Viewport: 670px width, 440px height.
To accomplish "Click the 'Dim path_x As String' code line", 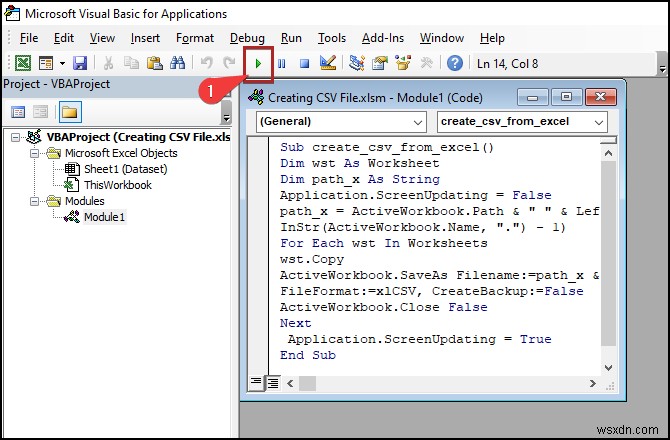I will coord(360,179).
